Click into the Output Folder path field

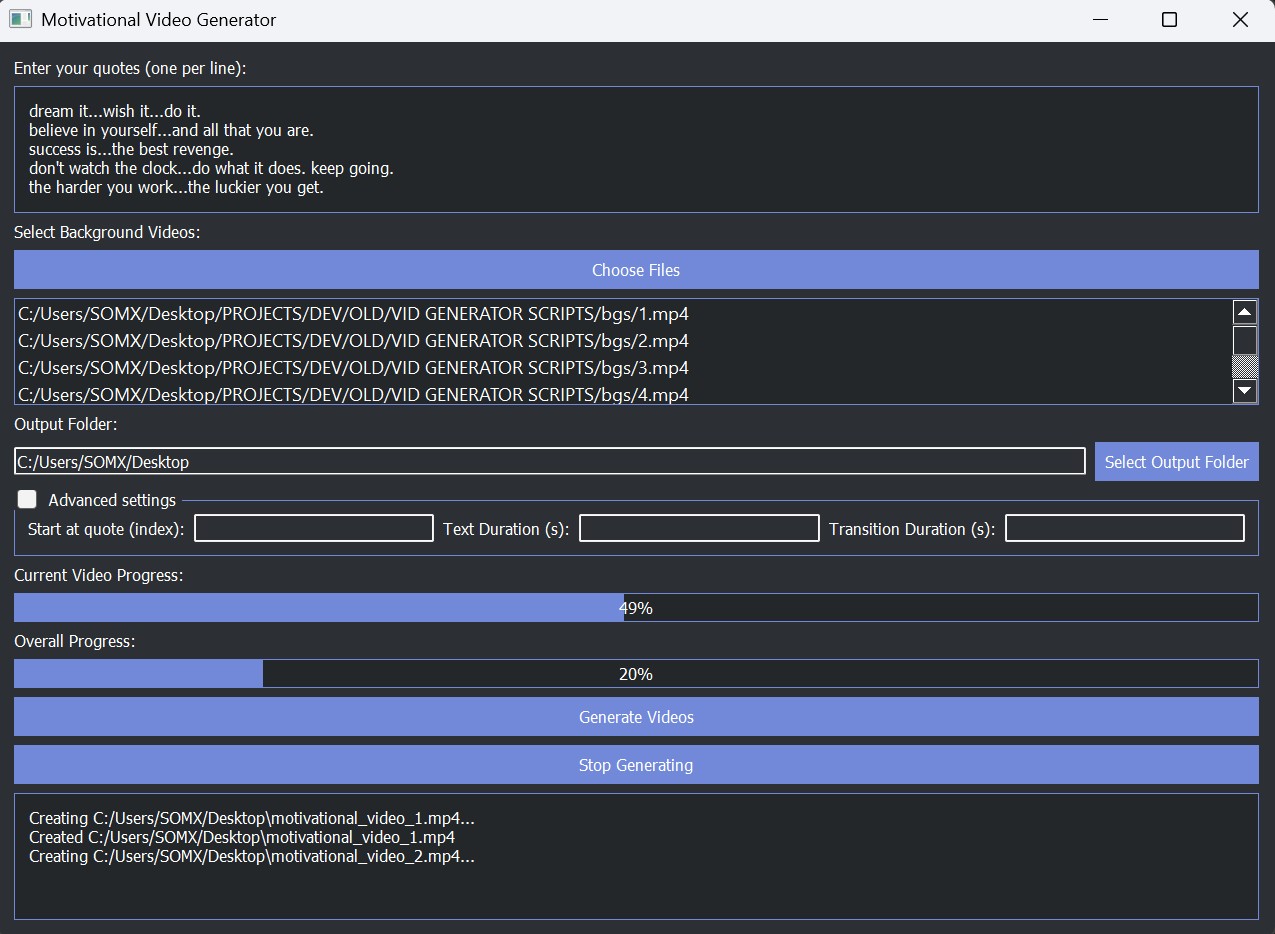click(x=550, y=461)
